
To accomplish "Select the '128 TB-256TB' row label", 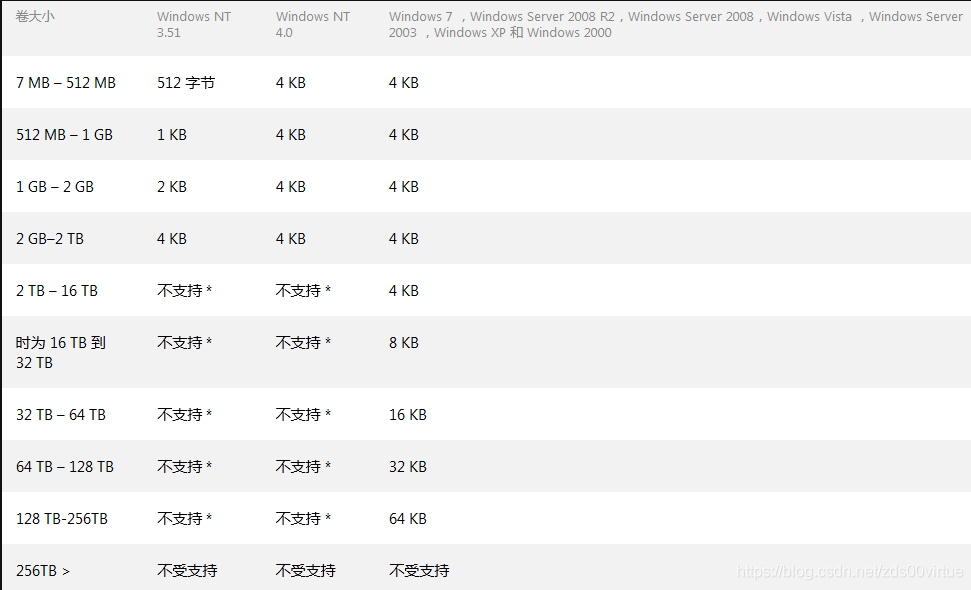I will click(x=62, y=518).
